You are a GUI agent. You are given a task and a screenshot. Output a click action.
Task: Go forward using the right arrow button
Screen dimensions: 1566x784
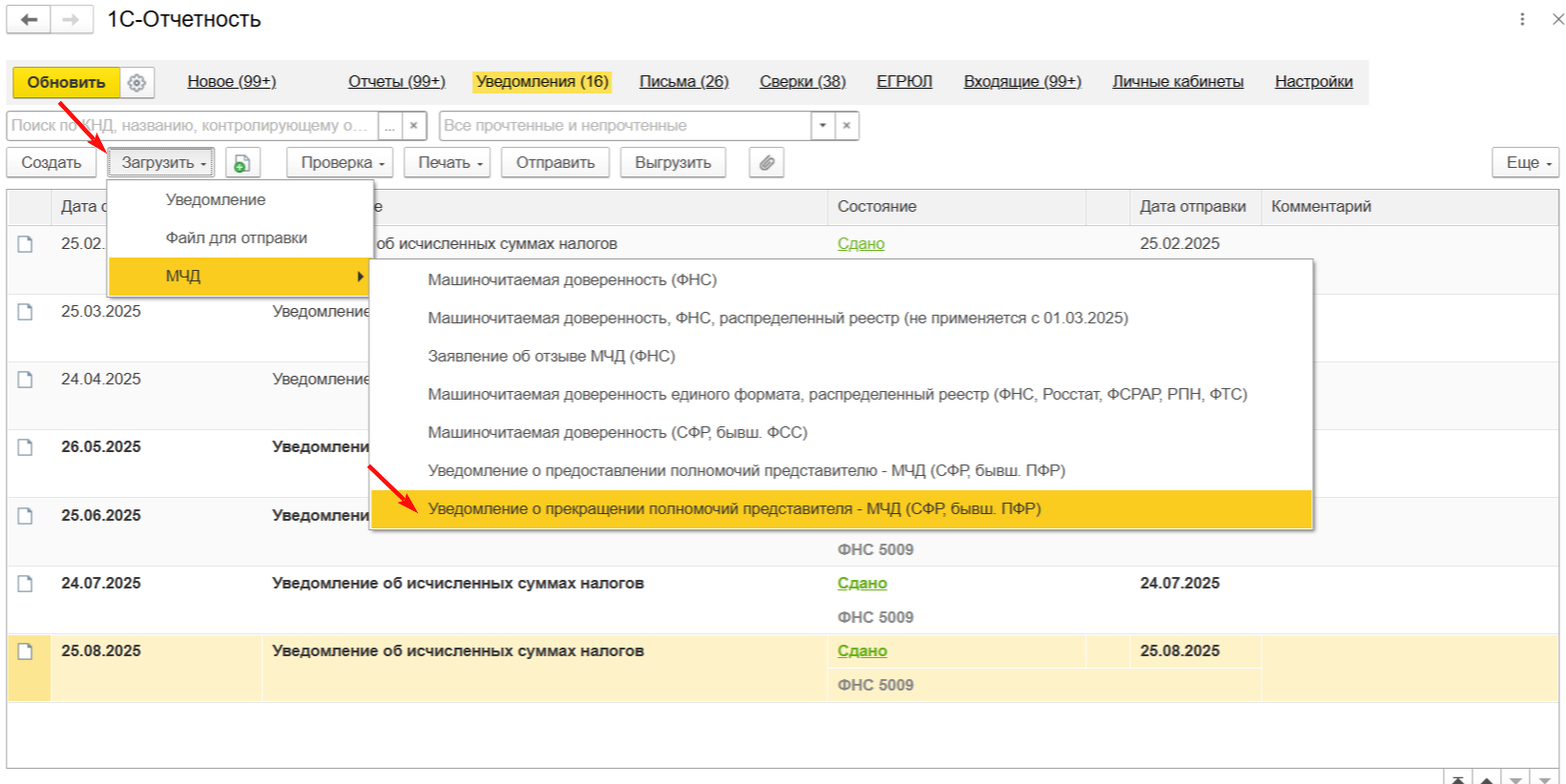point(72,20)
